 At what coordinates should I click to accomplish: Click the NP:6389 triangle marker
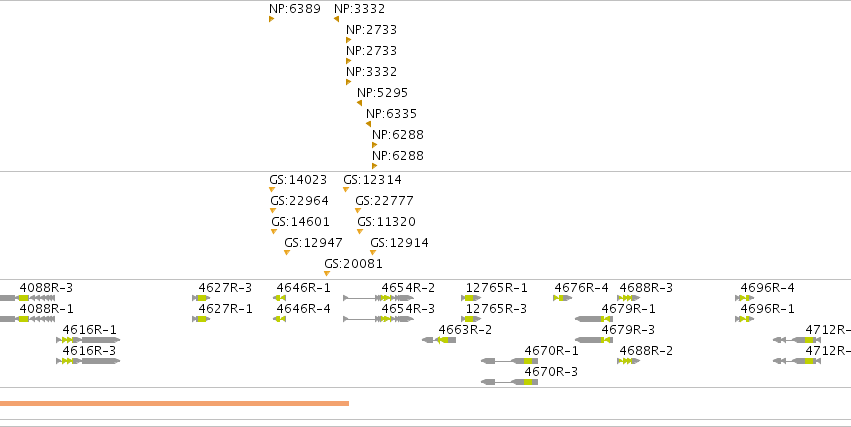coord(271,19)
